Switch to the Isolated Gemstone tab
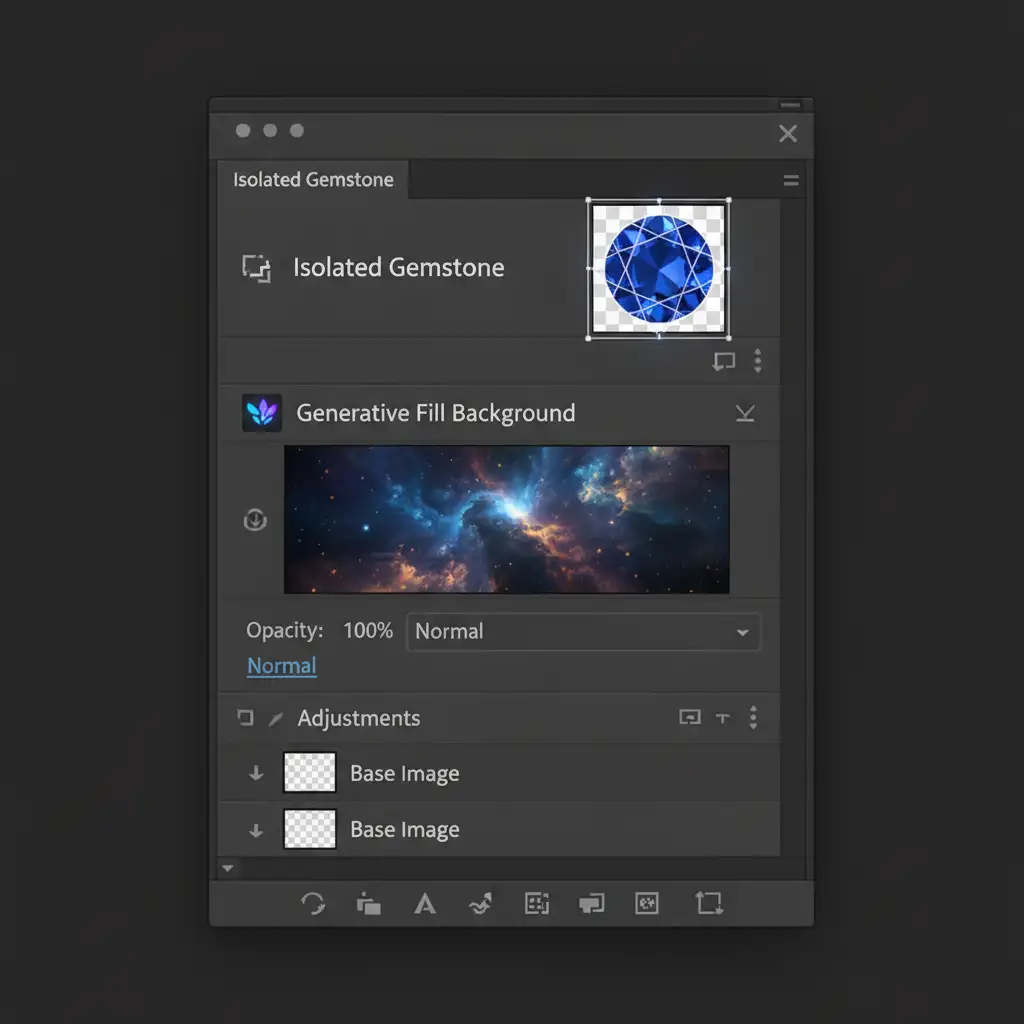 pyautogui.click(x=313, y=180)
